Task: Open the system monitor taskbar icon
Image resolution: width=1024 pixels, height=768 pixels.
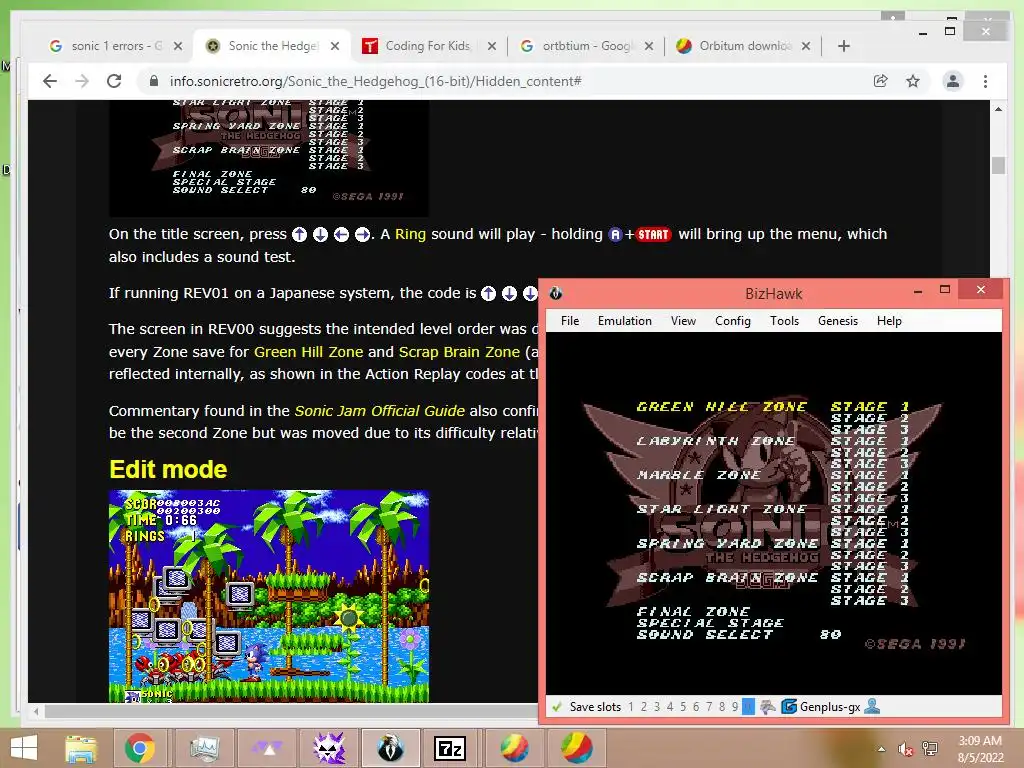Action: (x=204, y=748)
